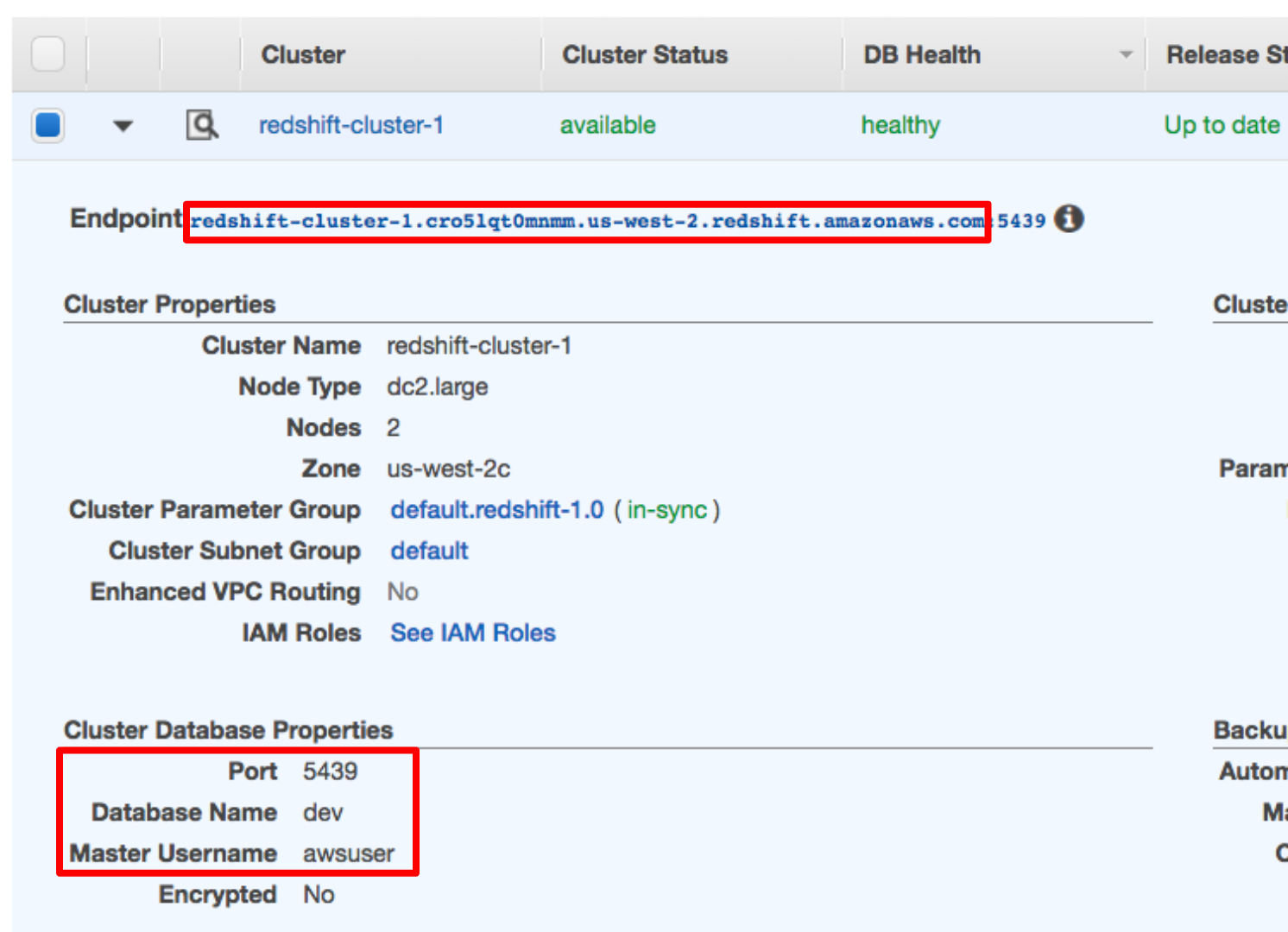Click the Cluster Status column header

(x=644, y=55)
